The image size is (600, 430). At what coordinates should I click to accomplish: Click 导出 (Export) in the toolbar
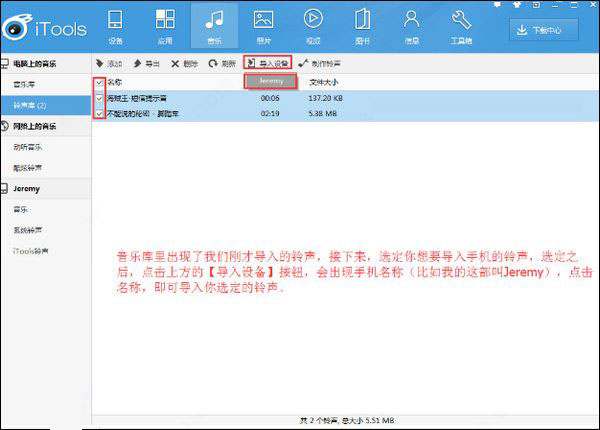[x=147, y=64]
